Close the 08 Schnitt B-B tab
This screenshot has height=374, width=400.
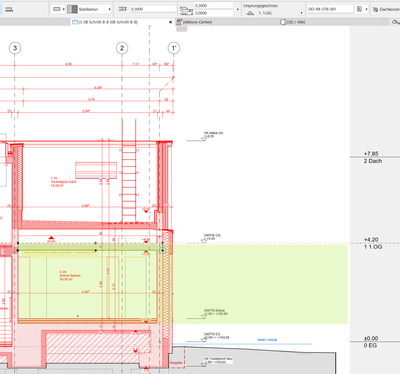171,22
